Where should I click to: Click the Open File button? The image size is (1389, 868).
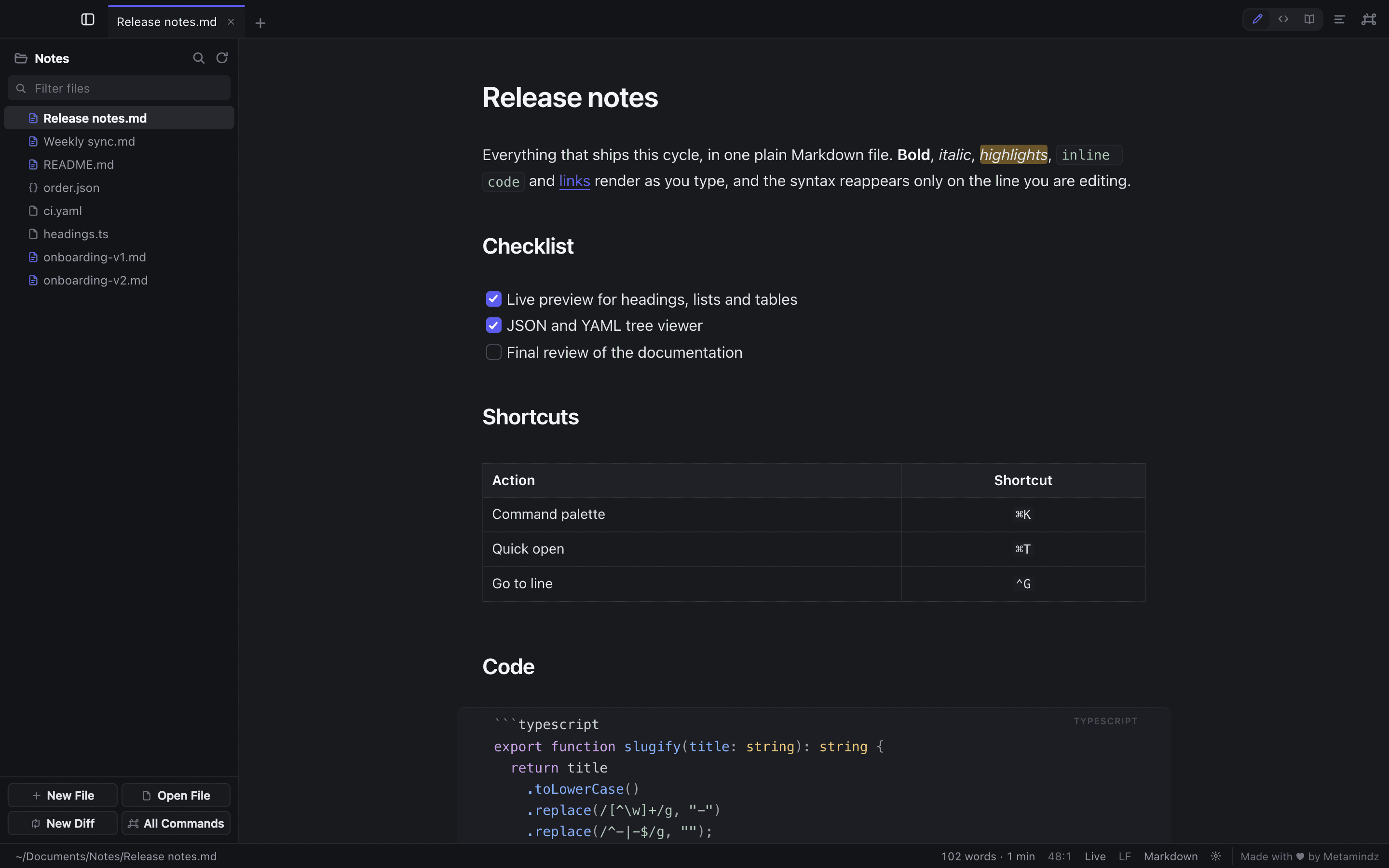point(176,796)
